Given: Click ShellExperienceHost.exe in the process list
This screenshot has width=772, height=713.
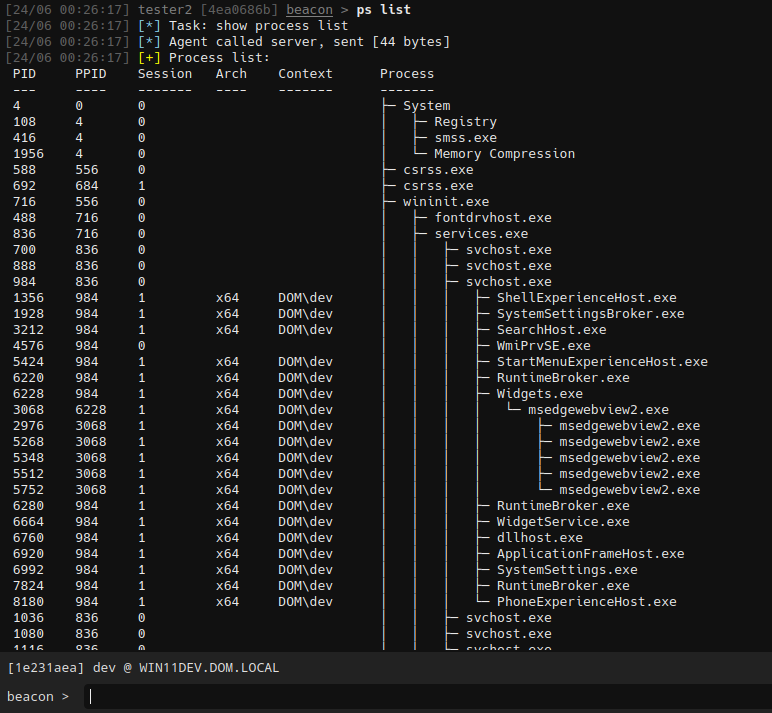Looking at the screenshot, I should point(586,298).
